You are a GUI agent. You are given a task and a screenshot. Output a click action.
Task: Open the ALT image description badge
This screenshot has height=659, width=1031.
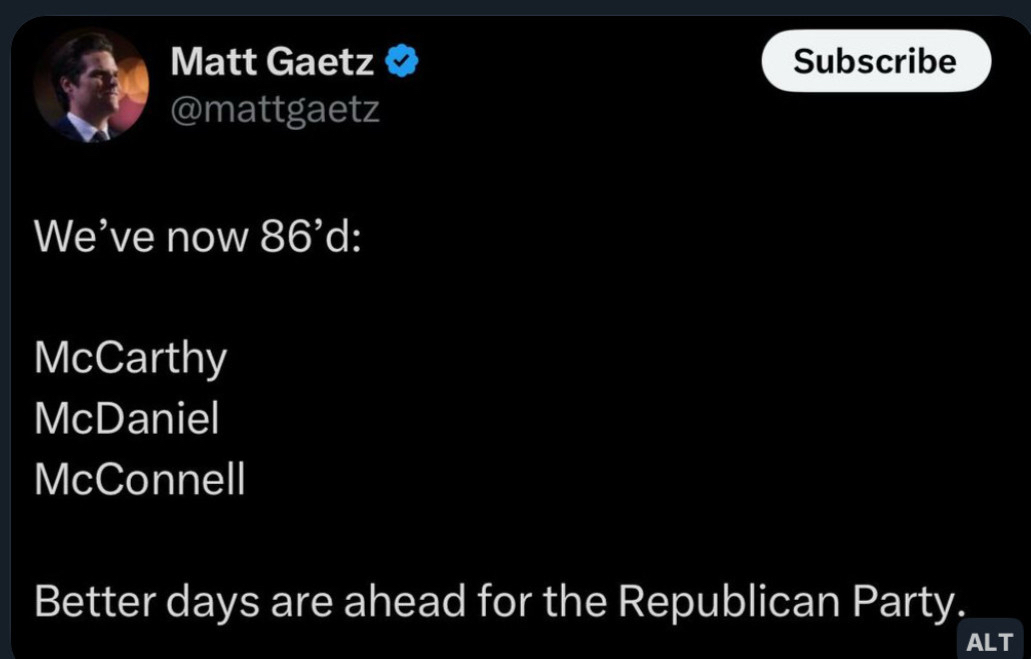(989, 641)
